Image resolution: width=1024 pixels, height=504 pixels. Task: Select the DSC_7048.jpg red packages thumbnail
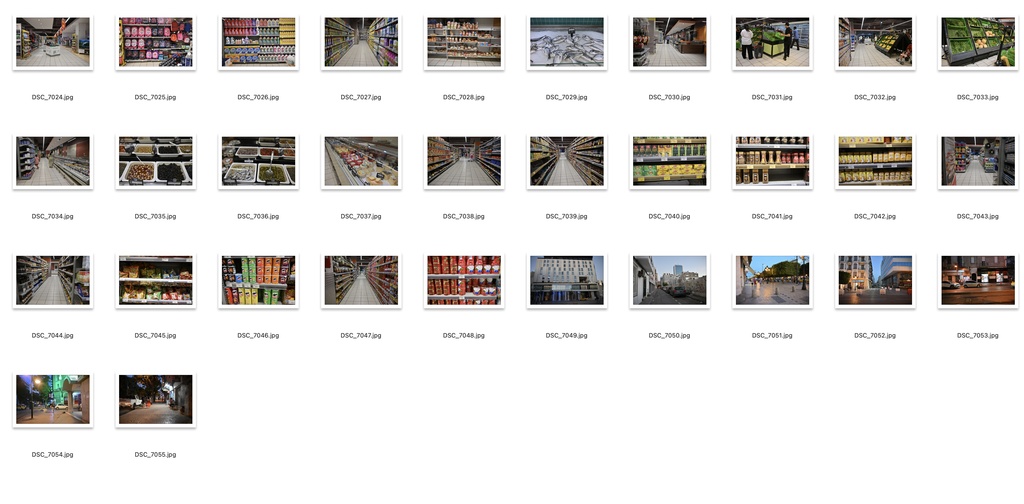click(464, 281)
